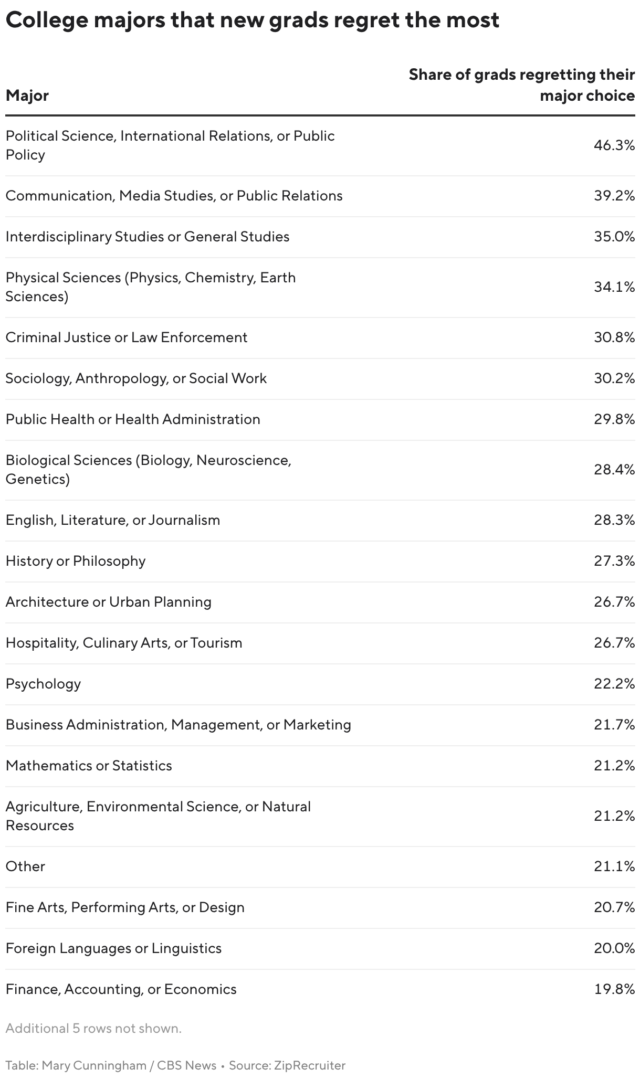Click the chart title about college majors
Viewport: 640px width, 1079px height.
pyautogui.click(x=253, y=20)
